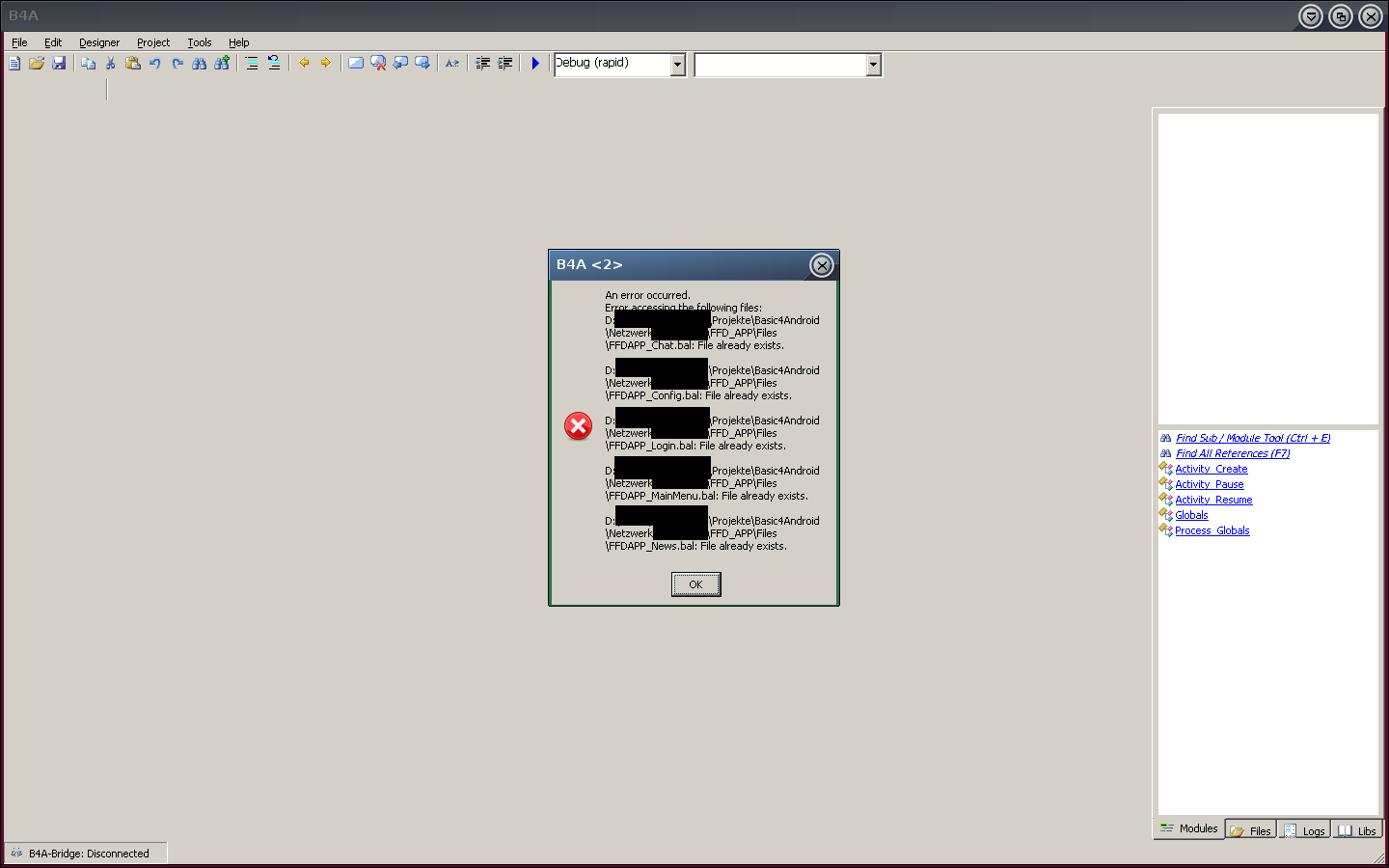Switch to the Files tab
The width and height of the screenshot is (1389, 868).
point(1251,830)
